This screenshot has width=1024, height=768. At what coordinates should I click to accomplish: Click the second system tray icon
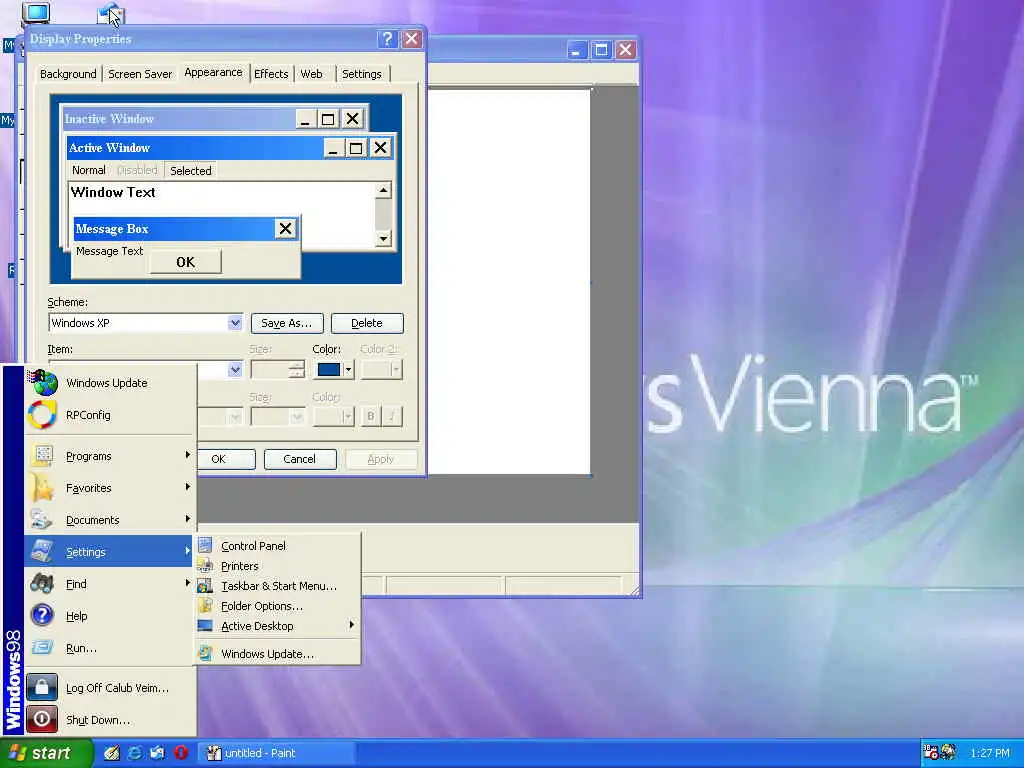coord(948,752)
